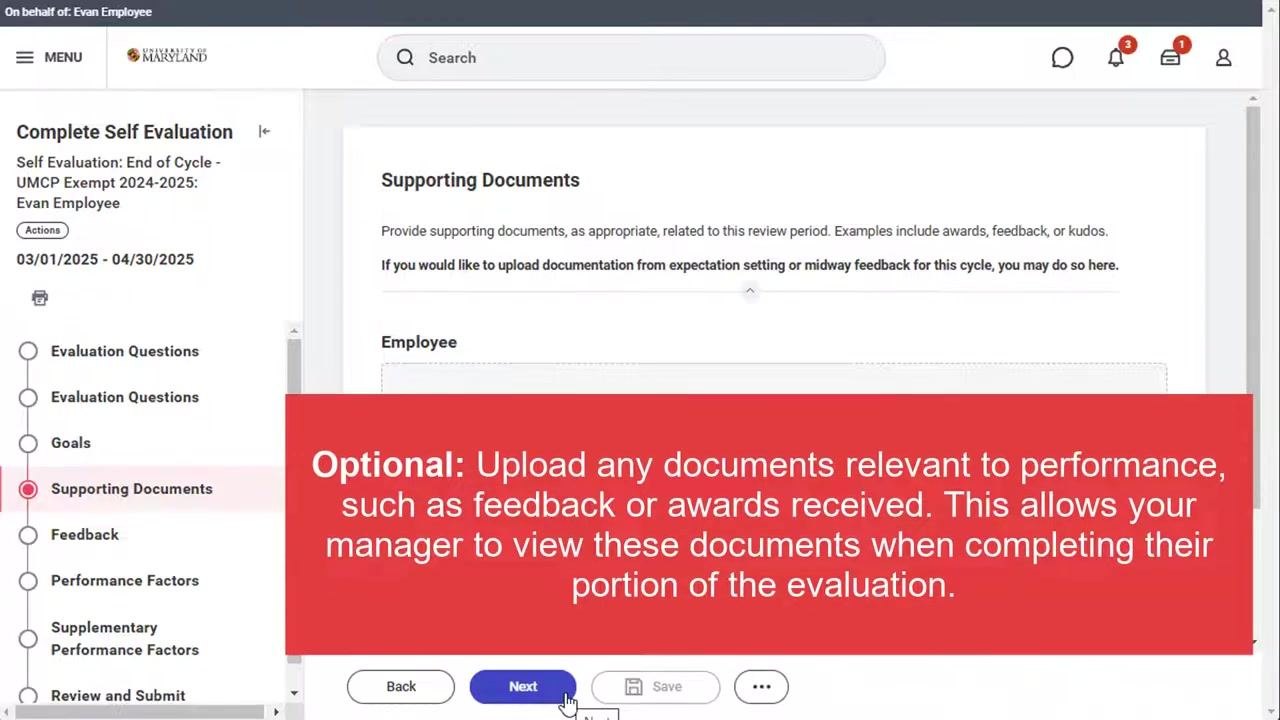Click the step list scroll-up arrow
Image resolution: width=1280 pixels, height=720 pixels.
coord(294,330)
